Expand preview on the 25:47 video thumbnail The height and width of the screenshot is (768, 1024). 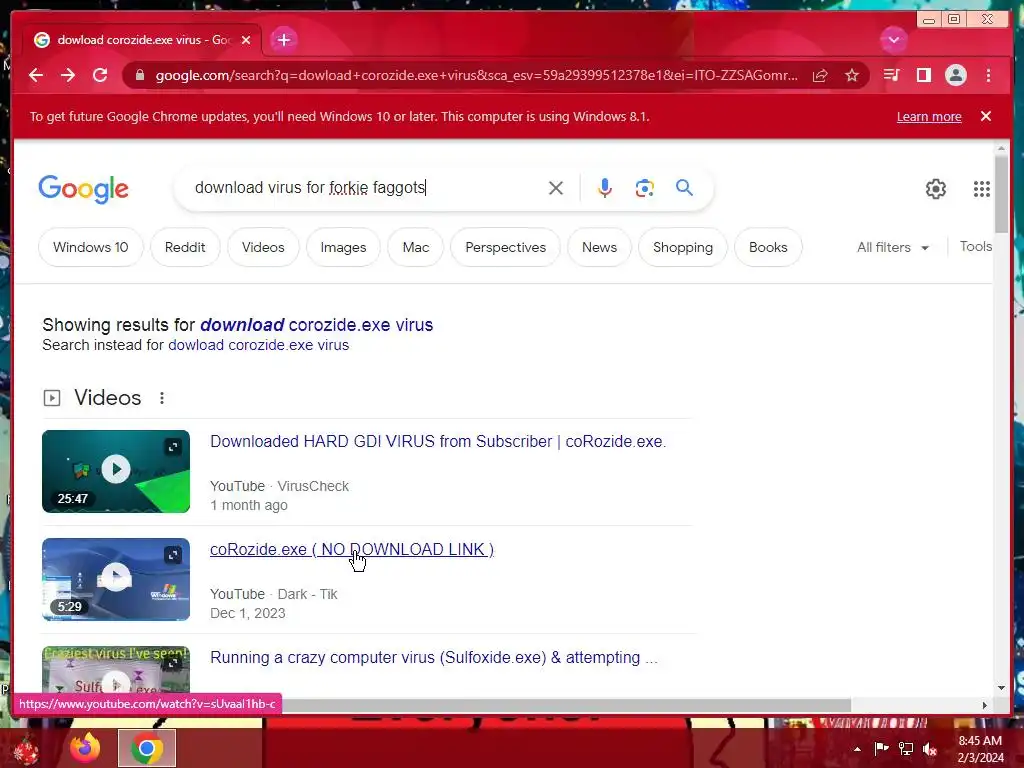[x=173, y=447]
